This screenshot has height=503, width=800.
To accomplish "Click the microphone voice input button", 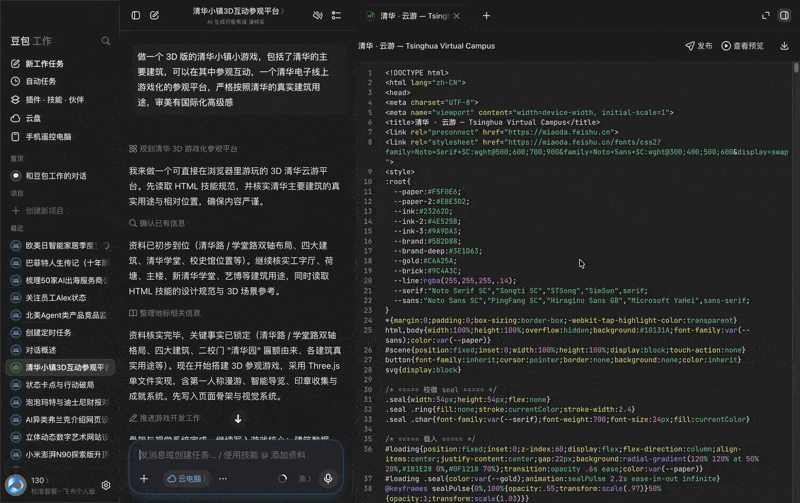I will click(x=328, y=479).
